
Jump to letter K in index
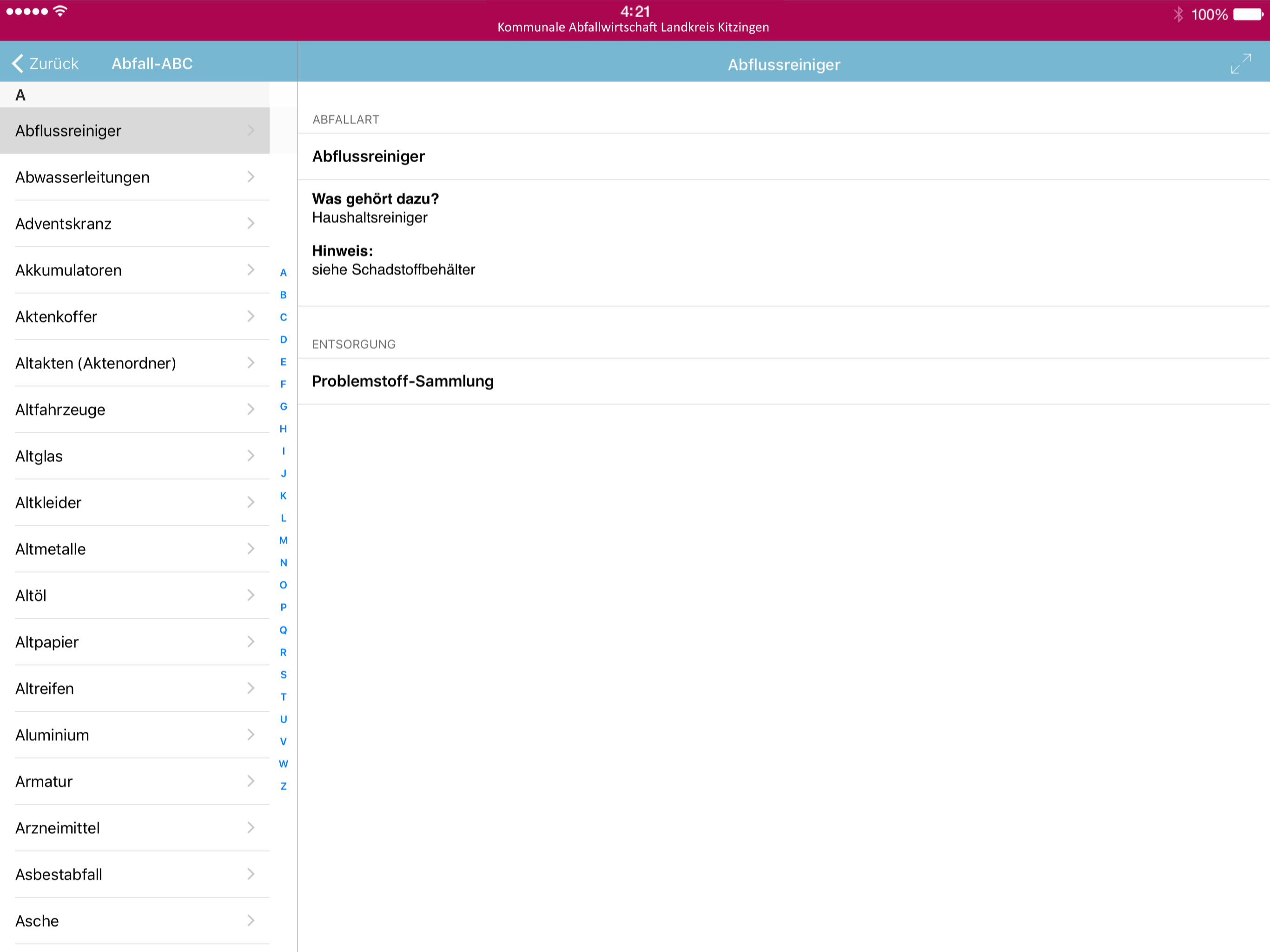[283, 496]
